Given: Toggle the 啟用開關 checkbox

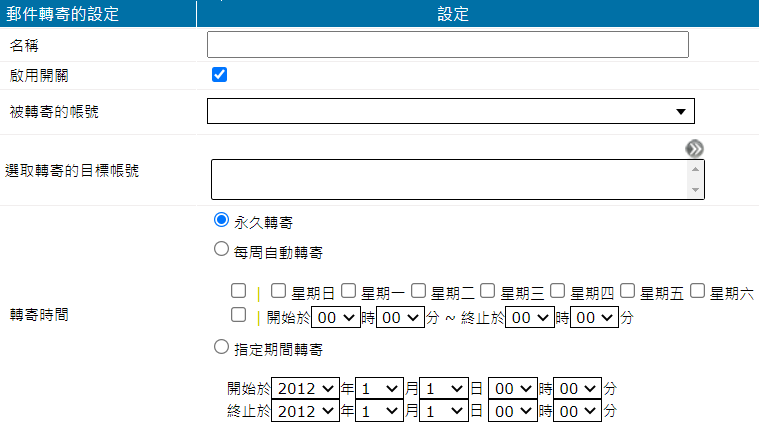Looking at the screenshot, I should [219, 75].
